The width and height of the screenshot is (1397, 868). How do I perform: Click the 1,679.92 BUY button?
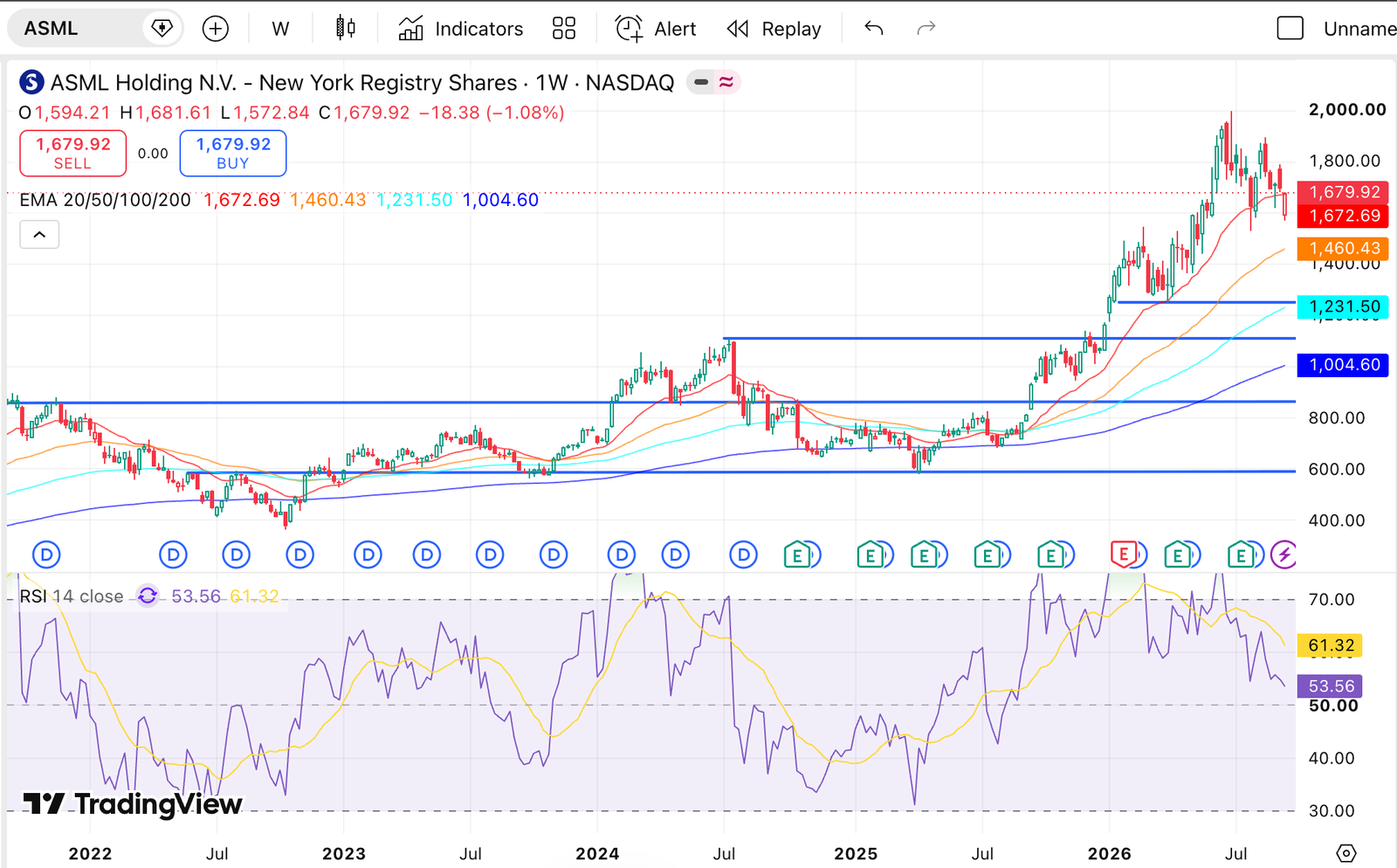pos(233,153)
